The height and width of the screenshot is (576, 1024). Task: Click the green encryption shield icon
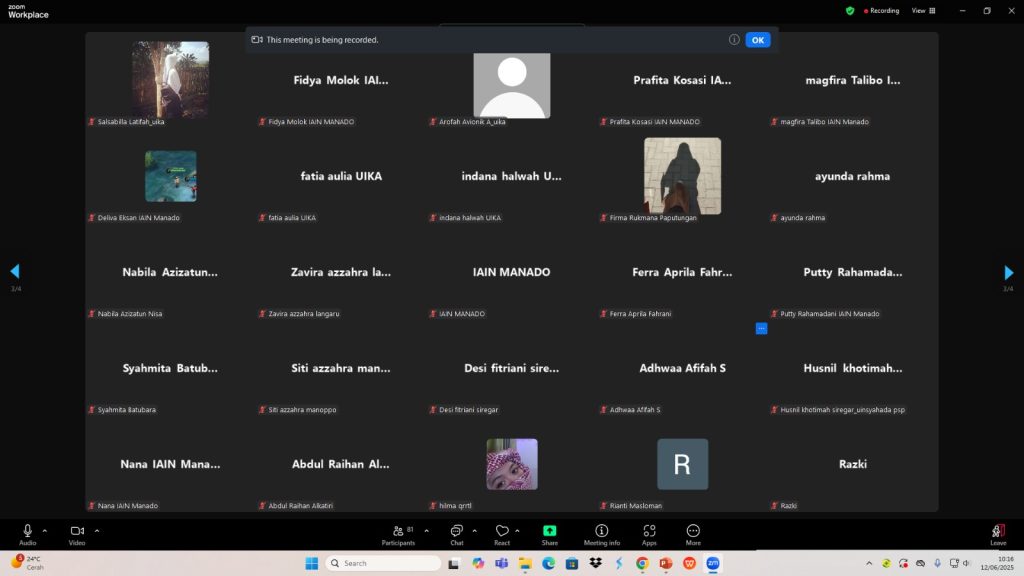[850, 11]
